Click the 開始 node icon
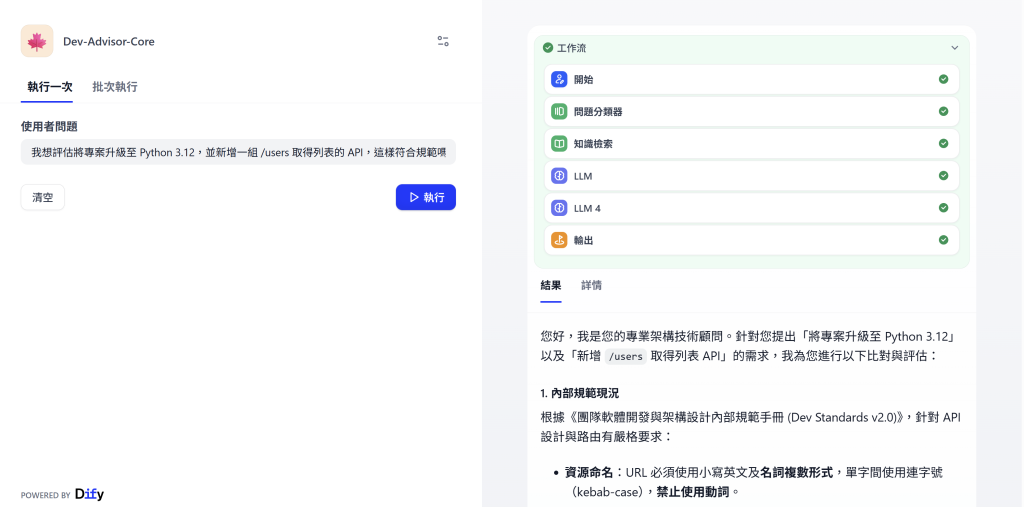 coord(559,80)
